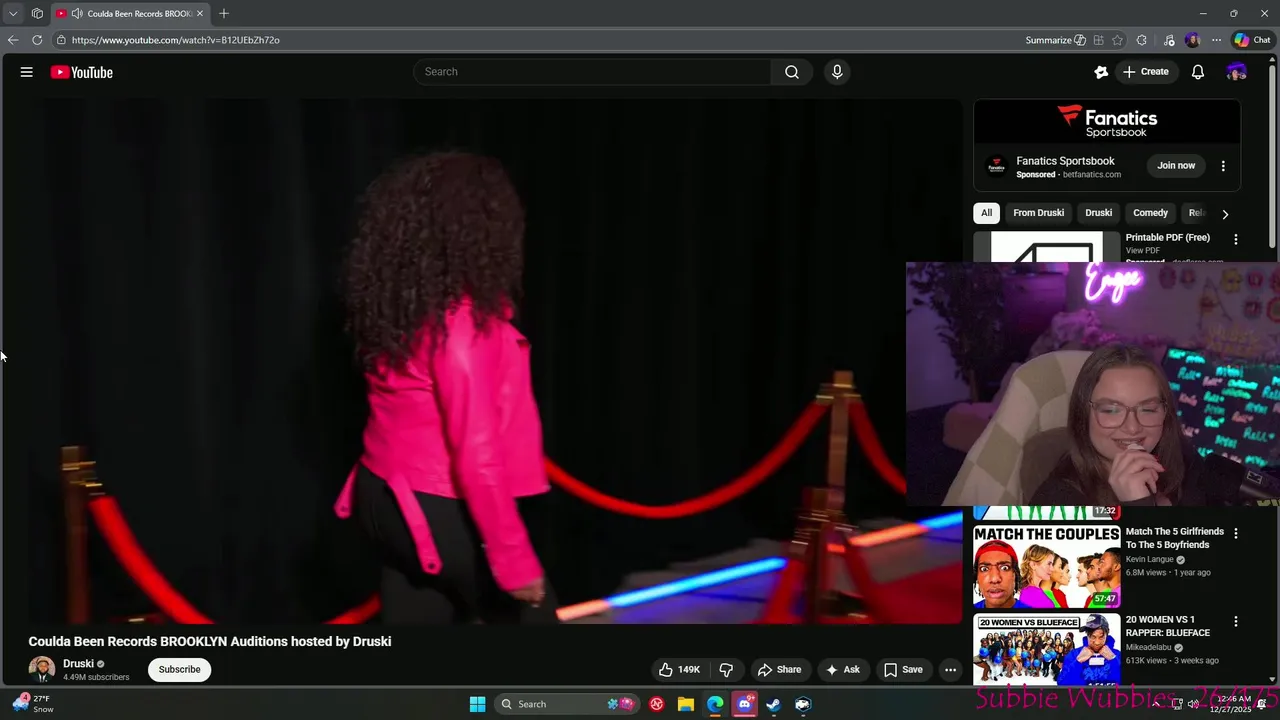
Task: Click Join now on Fanatics ad
Action: coord(1176,166)
